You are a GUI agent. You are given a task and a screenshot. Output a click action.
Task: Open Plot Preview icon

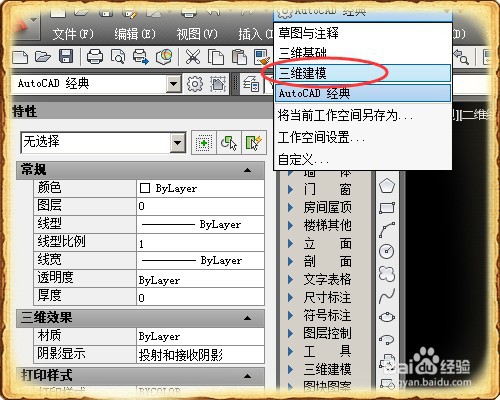(118, 57)
